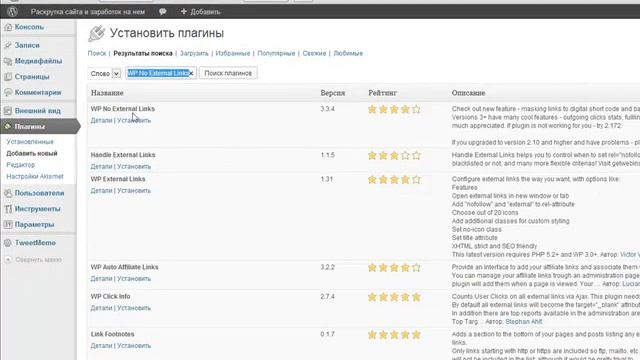Open Добавить новый submenu item
Image resolution: width=640 pixels, height=360 pixels.
[x=32, y=153]
